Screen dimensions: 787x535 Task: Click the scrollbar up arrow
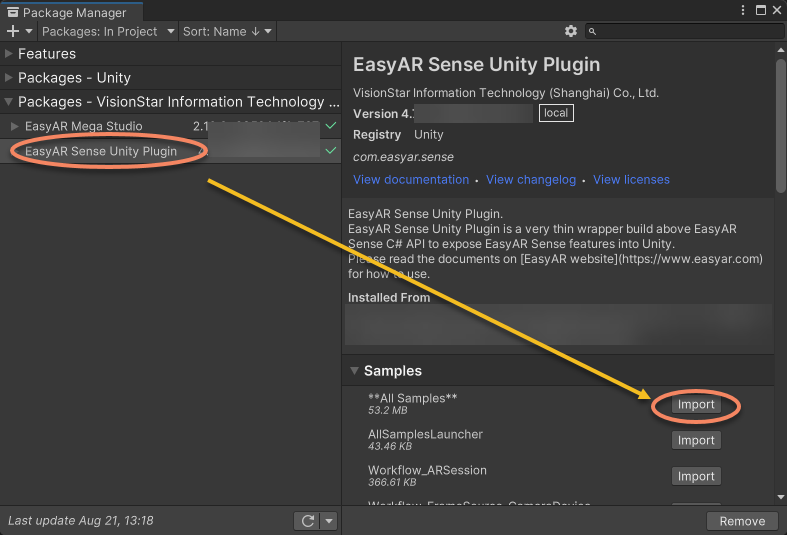780,50
